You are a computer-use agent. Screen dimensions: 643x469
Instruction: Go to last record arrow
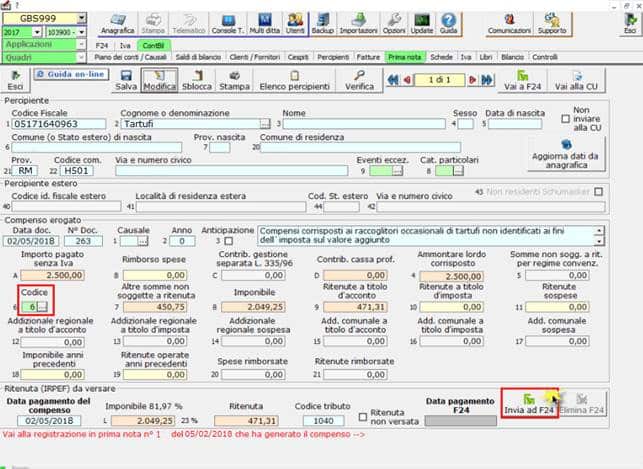click(x=487, y=80)
